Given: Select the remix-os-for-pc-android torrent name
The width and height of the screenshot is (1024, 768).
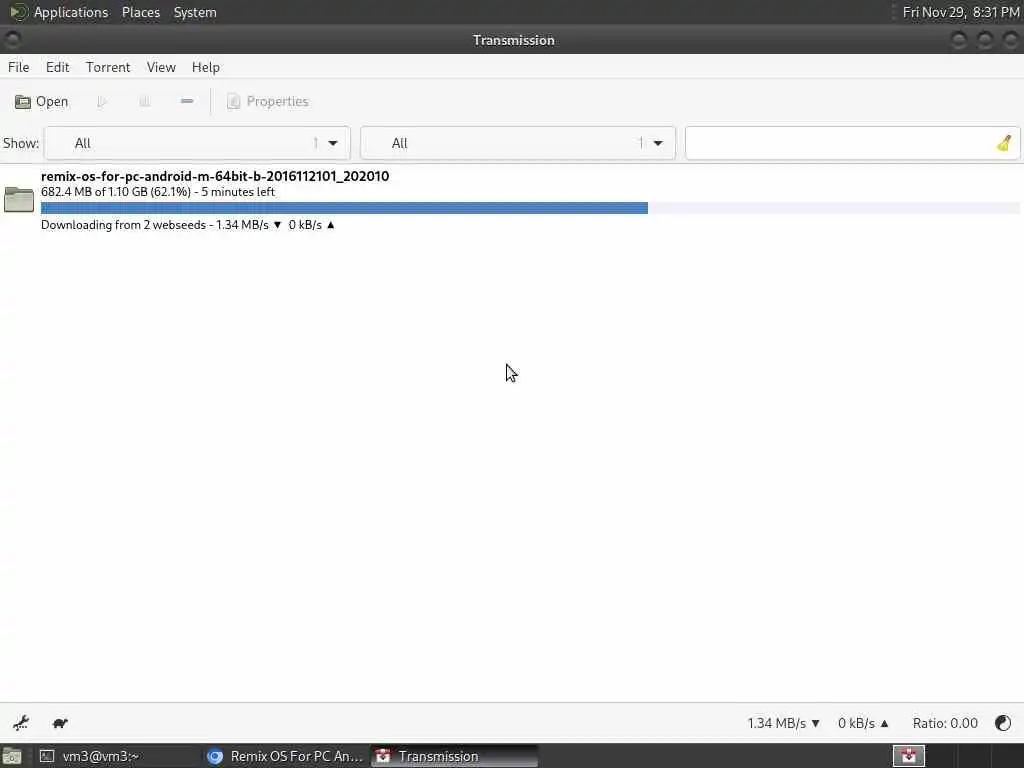Looking at the screenshot, I should [x=215, y=176].
